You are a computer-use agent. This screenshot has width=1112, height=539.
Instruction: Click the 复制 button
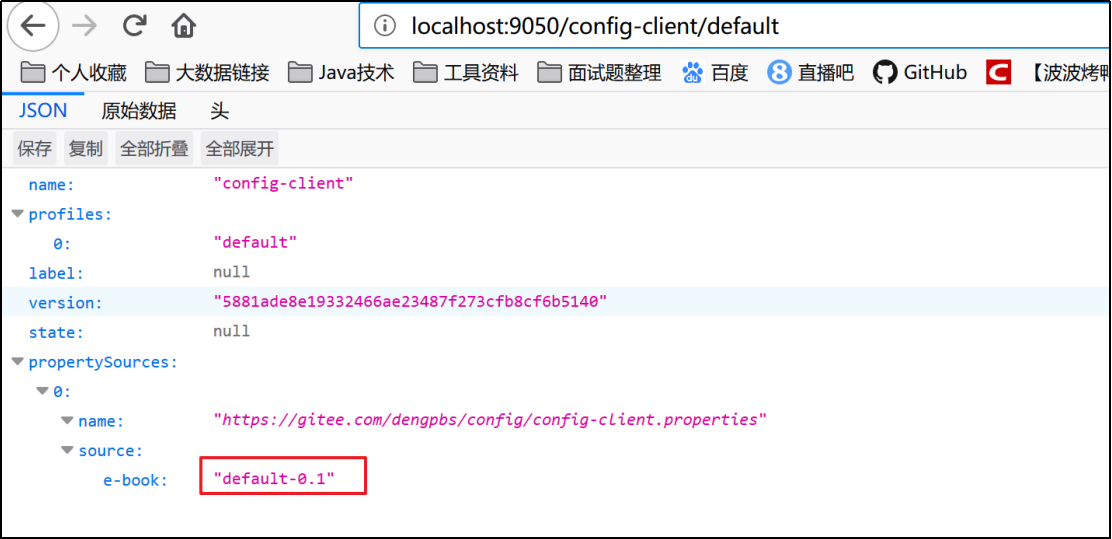[86, 148]
